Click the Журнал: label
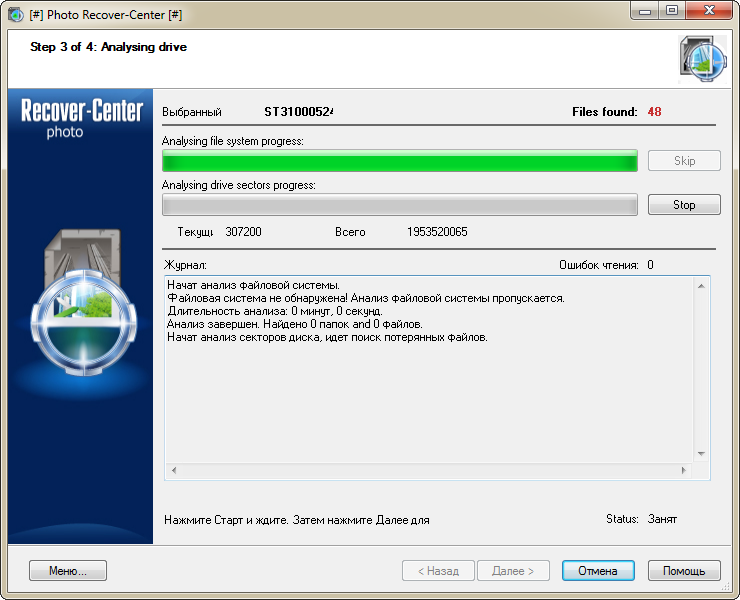The height and width of the screenshot is (600, 740). pos(185,265)
